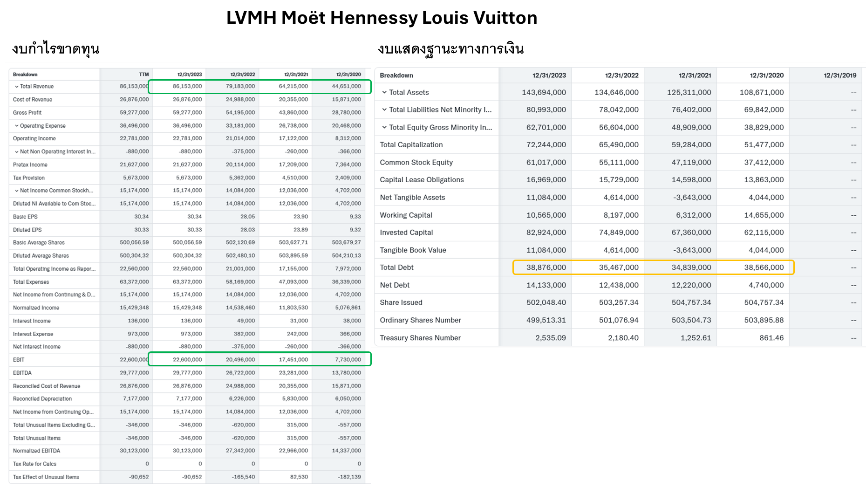Image resolution: width=866 pixels, height=487 pixels.
Task: Collapse the Operating Expense row chevron
Action: click(17, 126)
